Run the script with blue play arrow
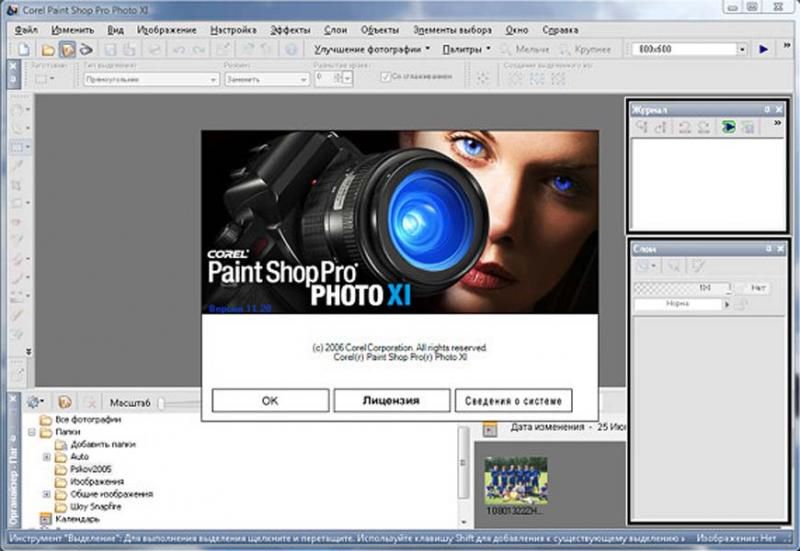Image resolution: width=800 pixels, height=551 pixels. pyautogui.click(x=763, y=48)
